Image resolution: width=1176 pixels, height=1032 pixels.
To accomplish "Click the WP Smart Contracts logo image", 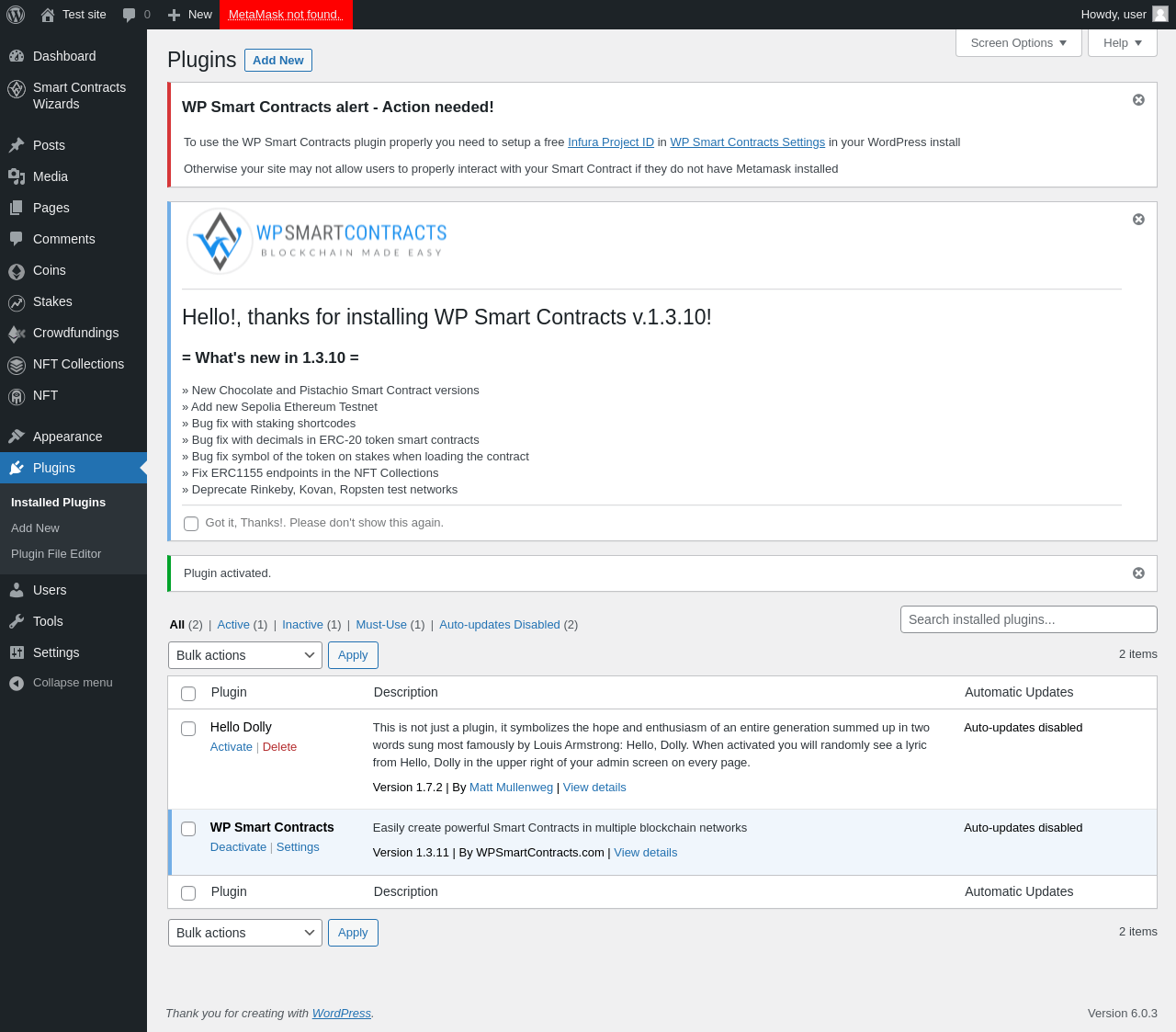I will coord(317,241).
